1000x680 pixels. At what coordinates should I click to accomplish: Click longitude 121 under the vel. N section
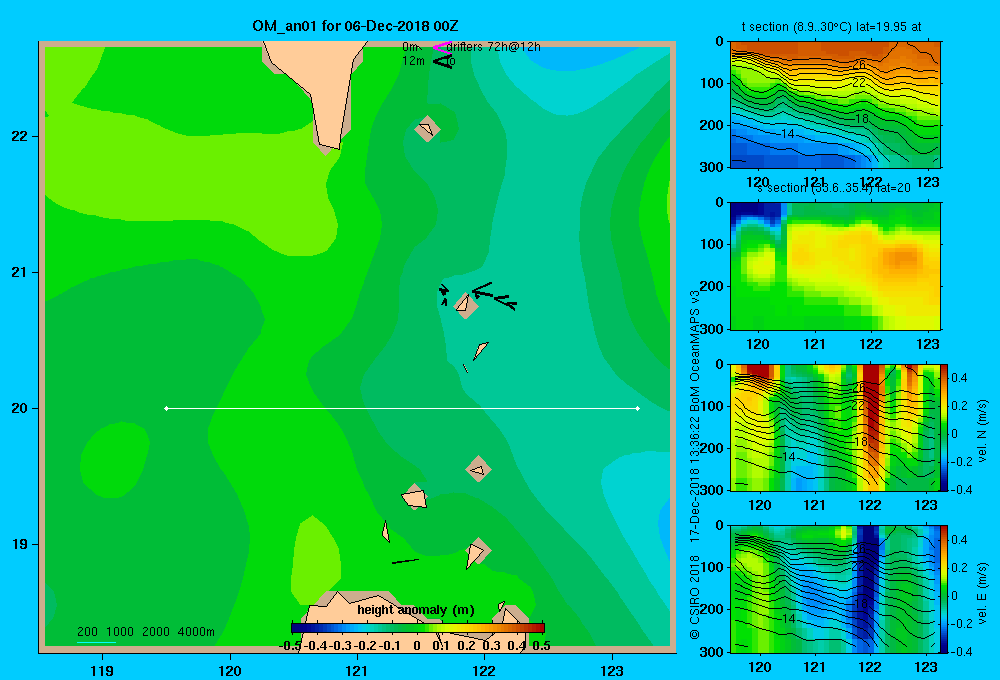pos(814,505)
